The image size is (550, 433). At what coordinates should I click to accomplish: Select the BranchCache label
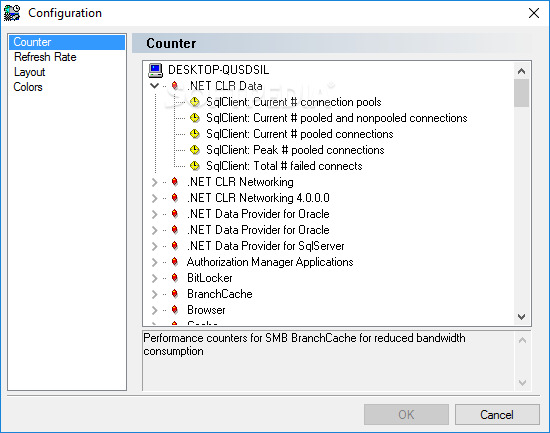(220, 294)
